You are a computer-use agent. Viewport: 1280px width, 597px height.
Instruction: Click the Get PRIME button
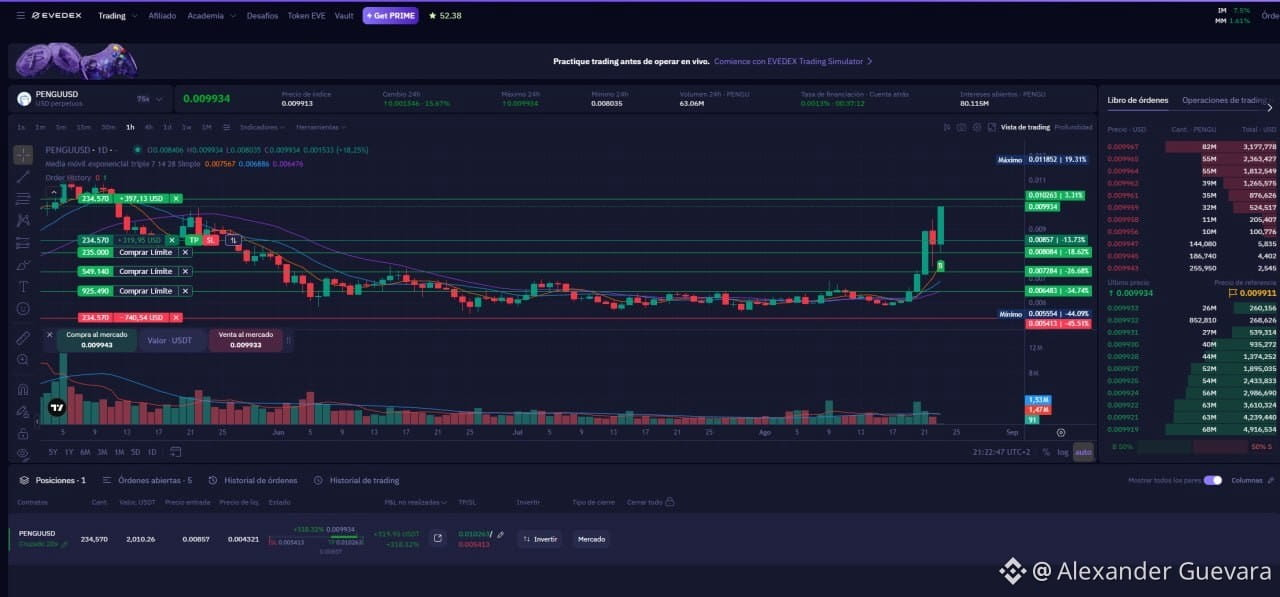[390, 16]
